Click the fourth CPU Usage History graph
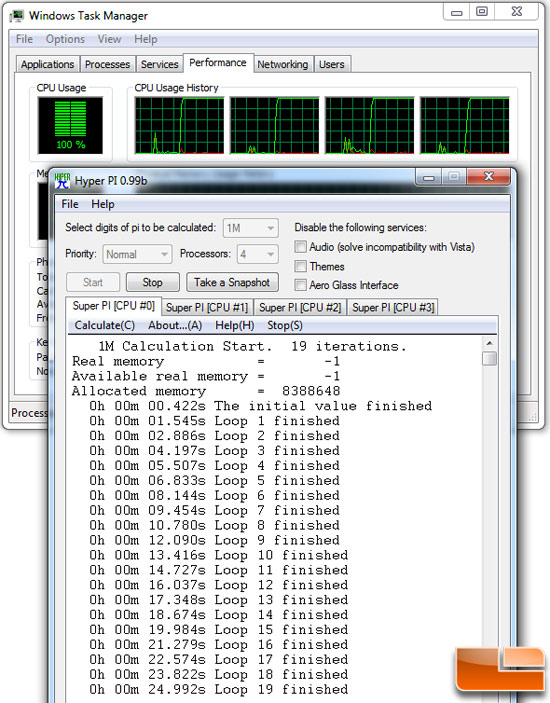 (464, 126)
